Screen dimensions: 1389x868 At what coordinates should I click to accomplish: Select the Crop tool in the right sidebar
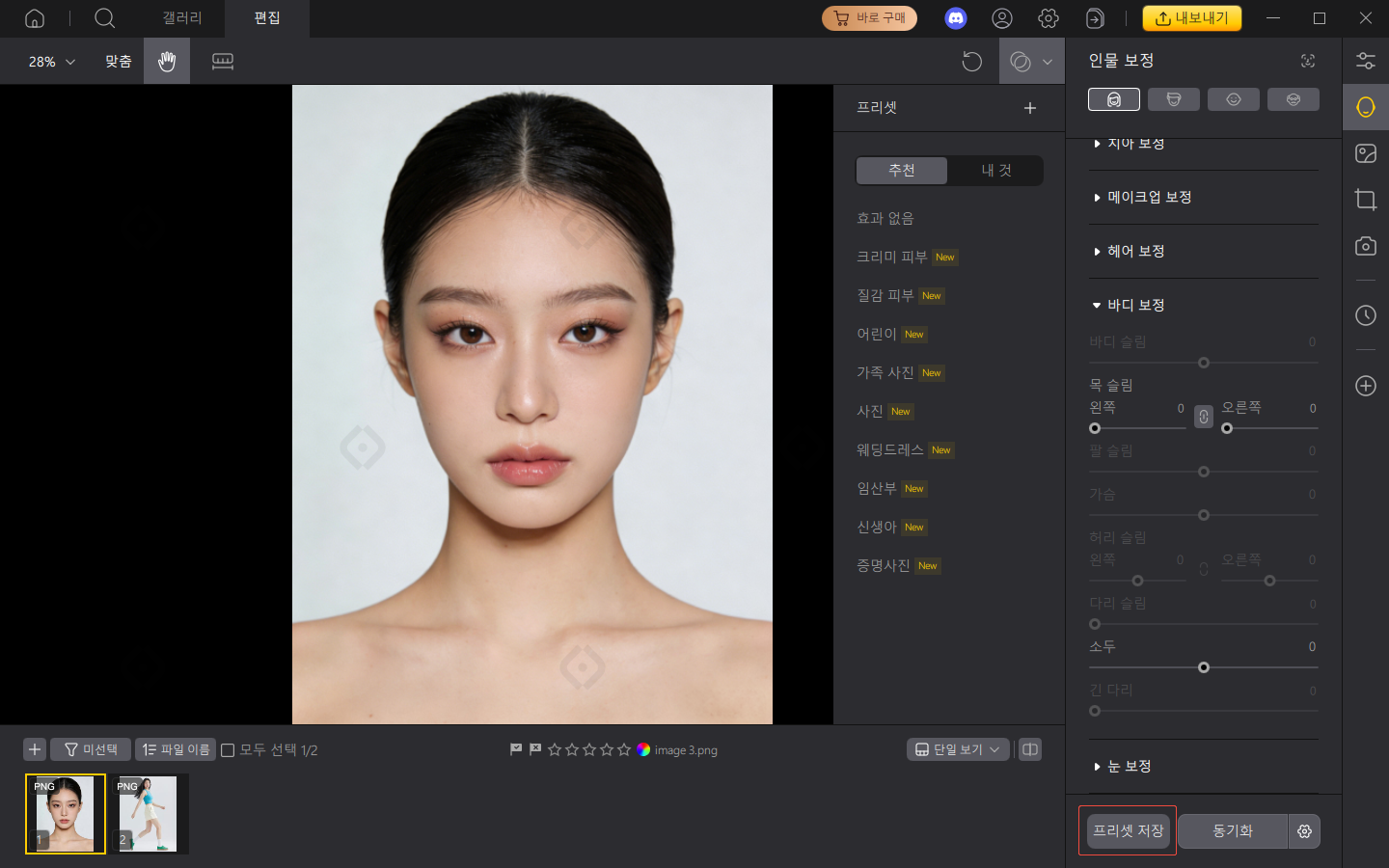pos(1365,200)
